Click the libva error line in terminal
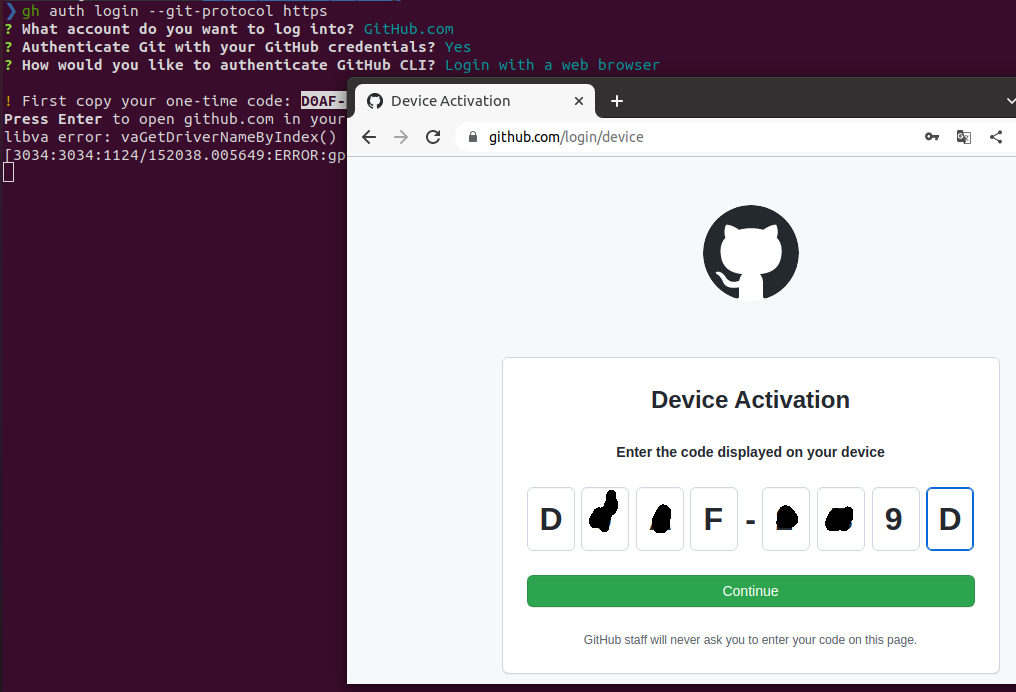 point(171,137)
